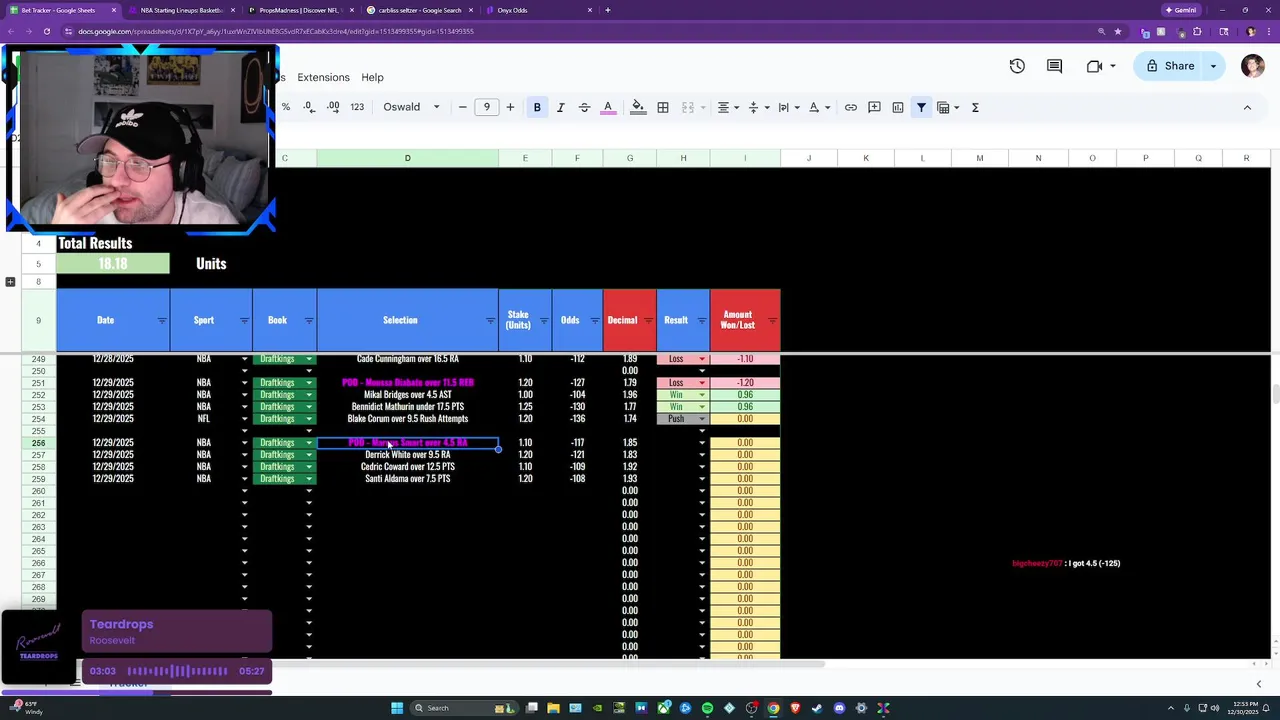Open the Help menu
1280x720 pixels.
(372, 77)
